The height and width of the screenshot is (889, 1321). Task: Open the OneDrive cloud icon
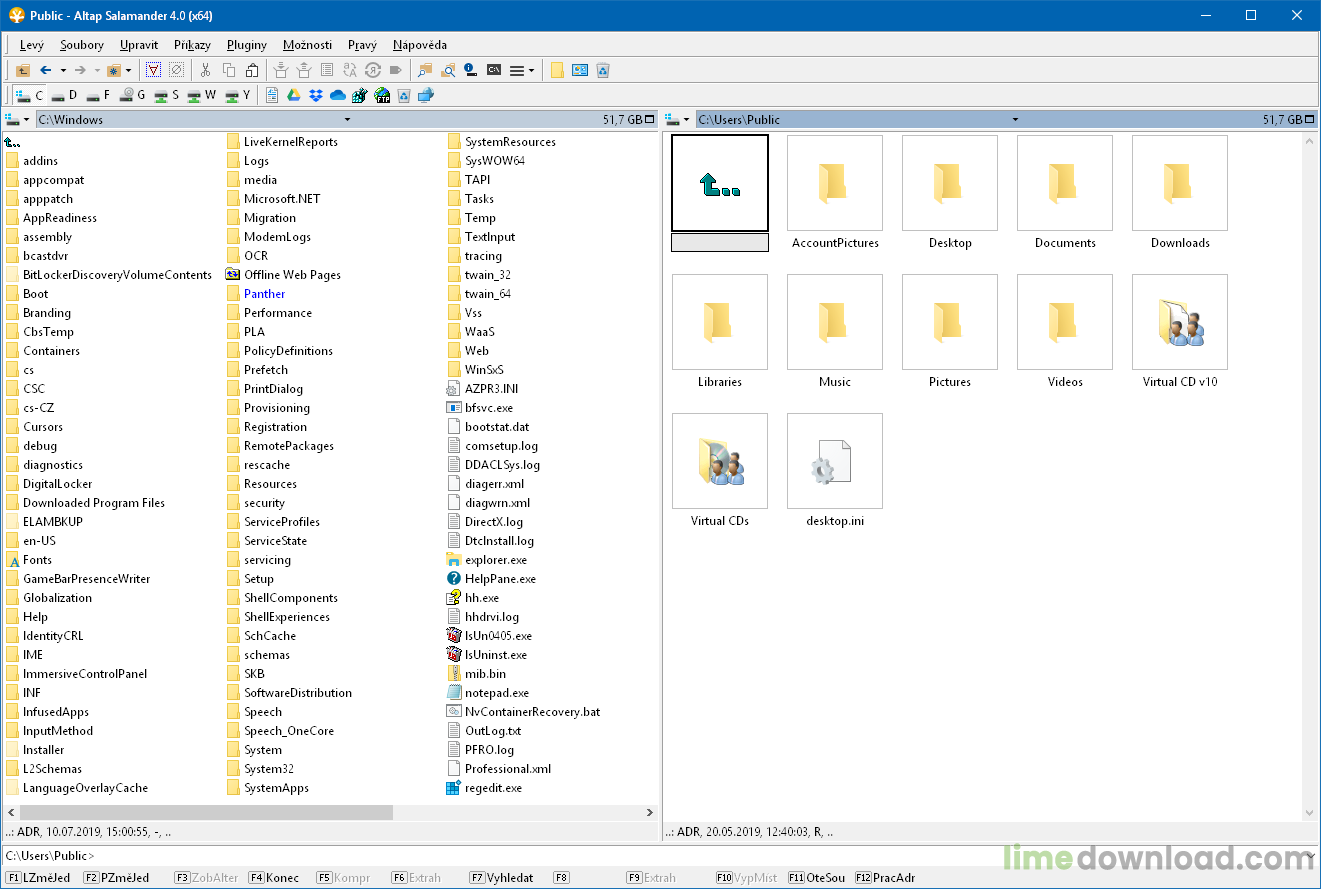coord(337,95)
